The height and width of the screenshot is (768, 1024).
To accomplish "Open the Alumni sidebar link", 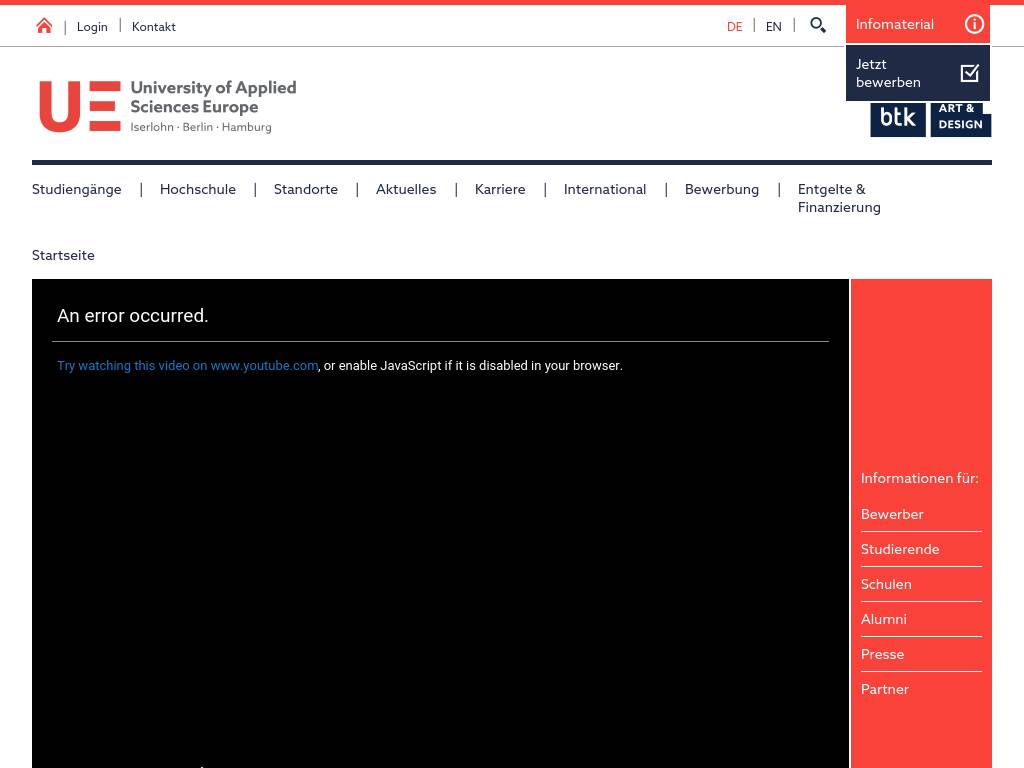I will pos(884,619).
